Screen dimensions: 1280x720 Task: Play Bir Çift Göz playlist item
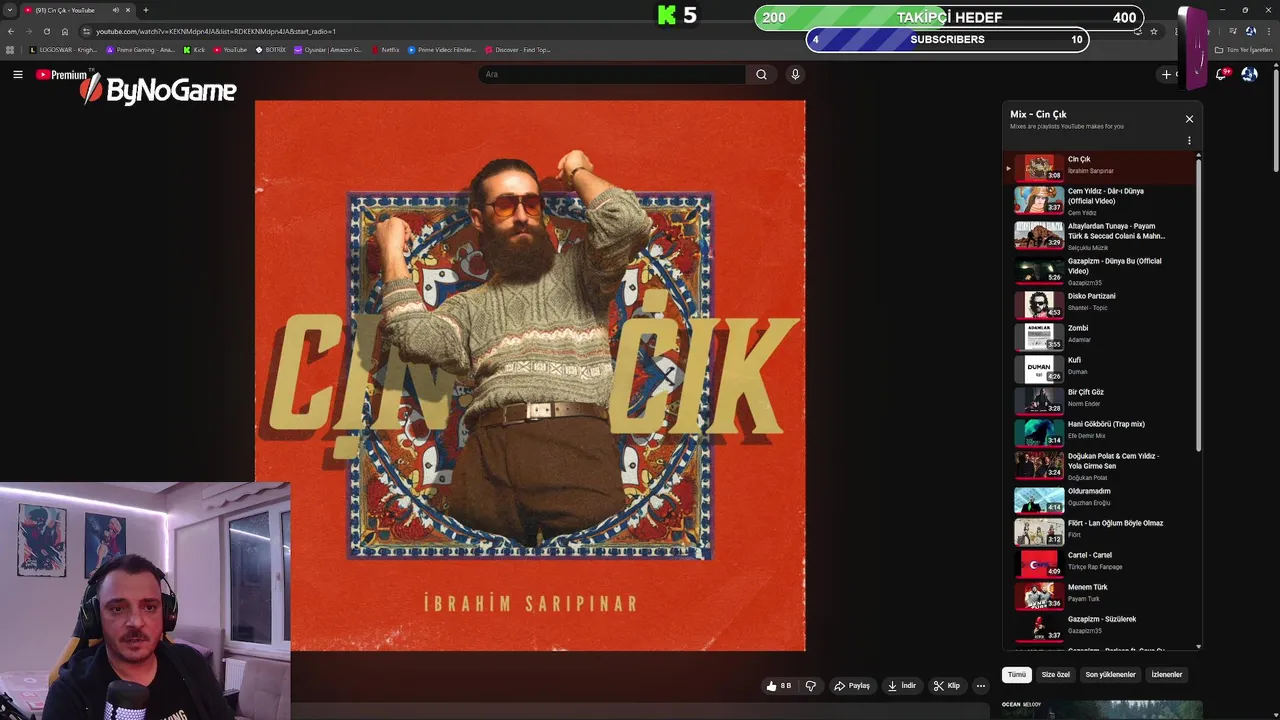pyautogui.click(x=1099, y=399)
